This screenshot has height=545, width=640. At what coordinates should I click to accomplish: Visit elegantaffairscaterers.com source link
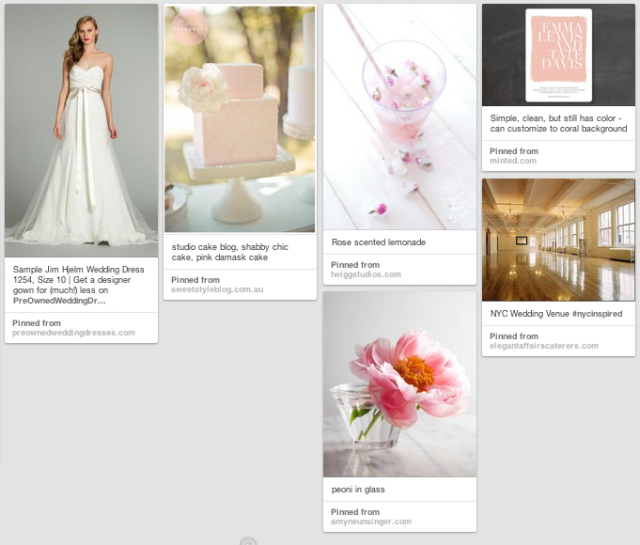[x=544, y=346]
